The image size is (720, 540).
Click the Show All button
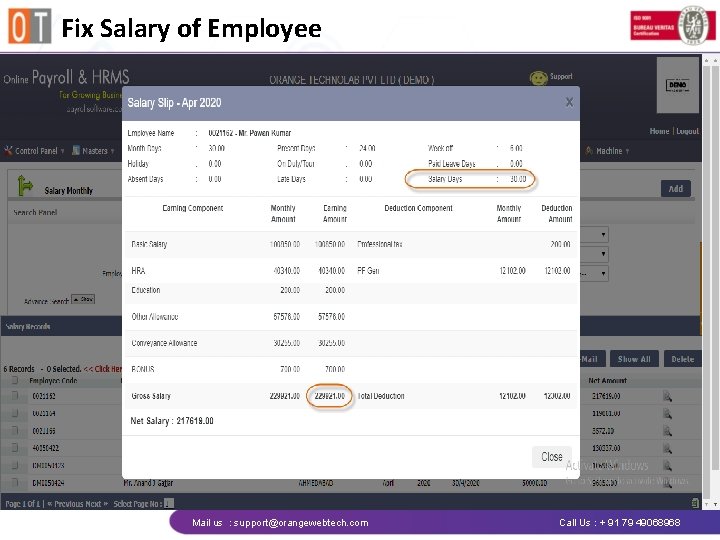634,359
